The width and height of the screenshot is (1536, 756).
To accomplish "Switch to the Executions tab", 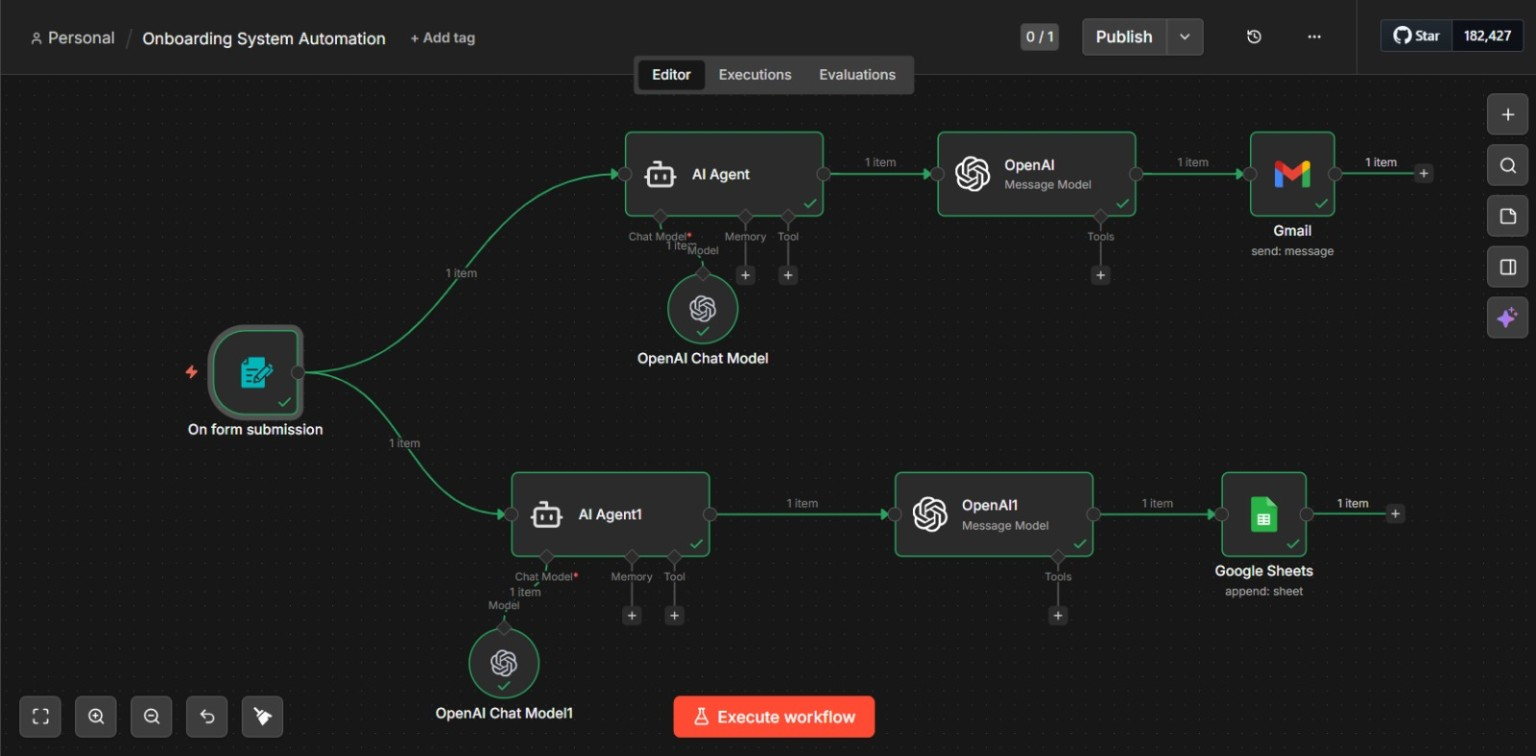I will coord(755,75).
